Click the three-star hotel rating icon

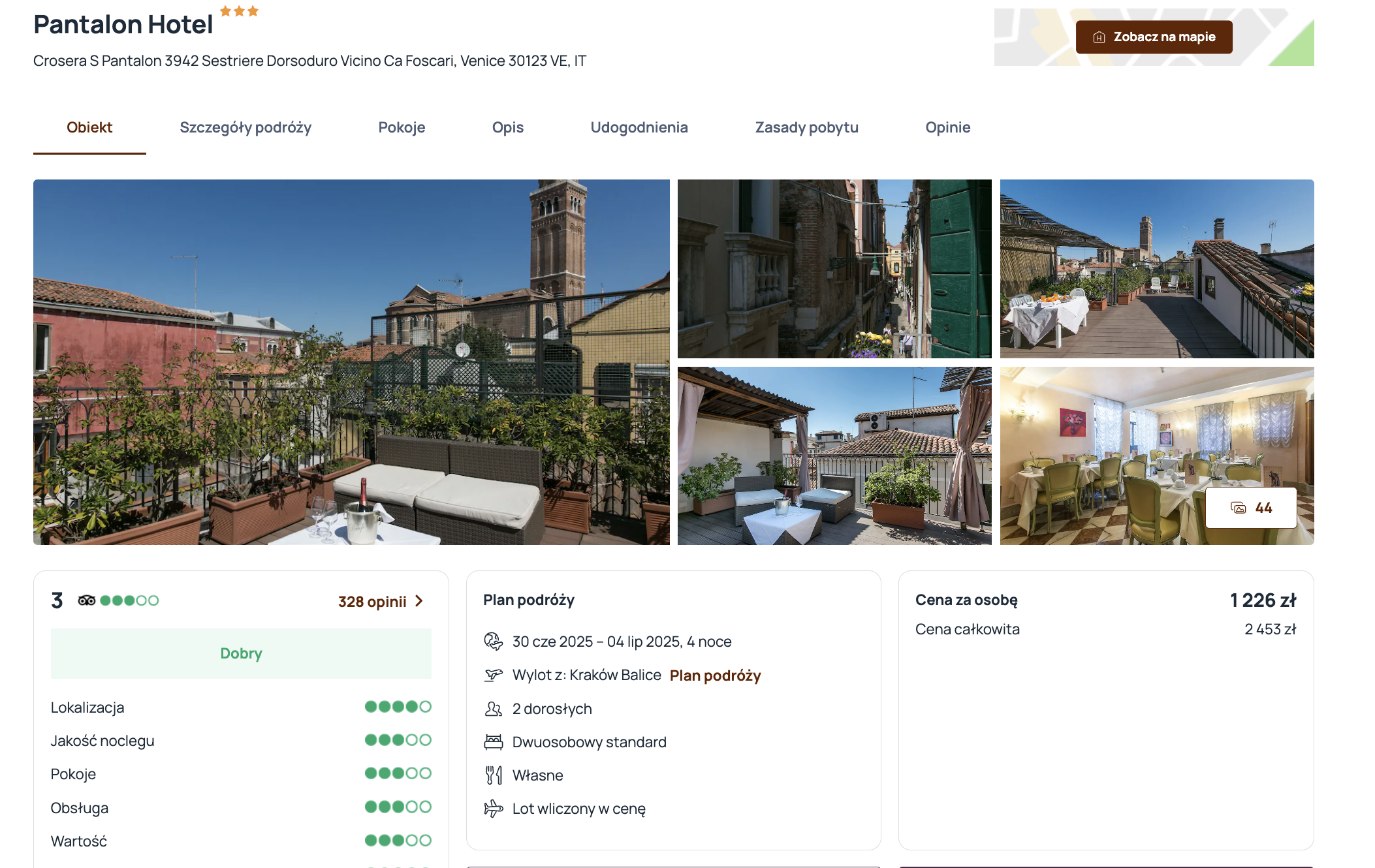coord(239,11)
